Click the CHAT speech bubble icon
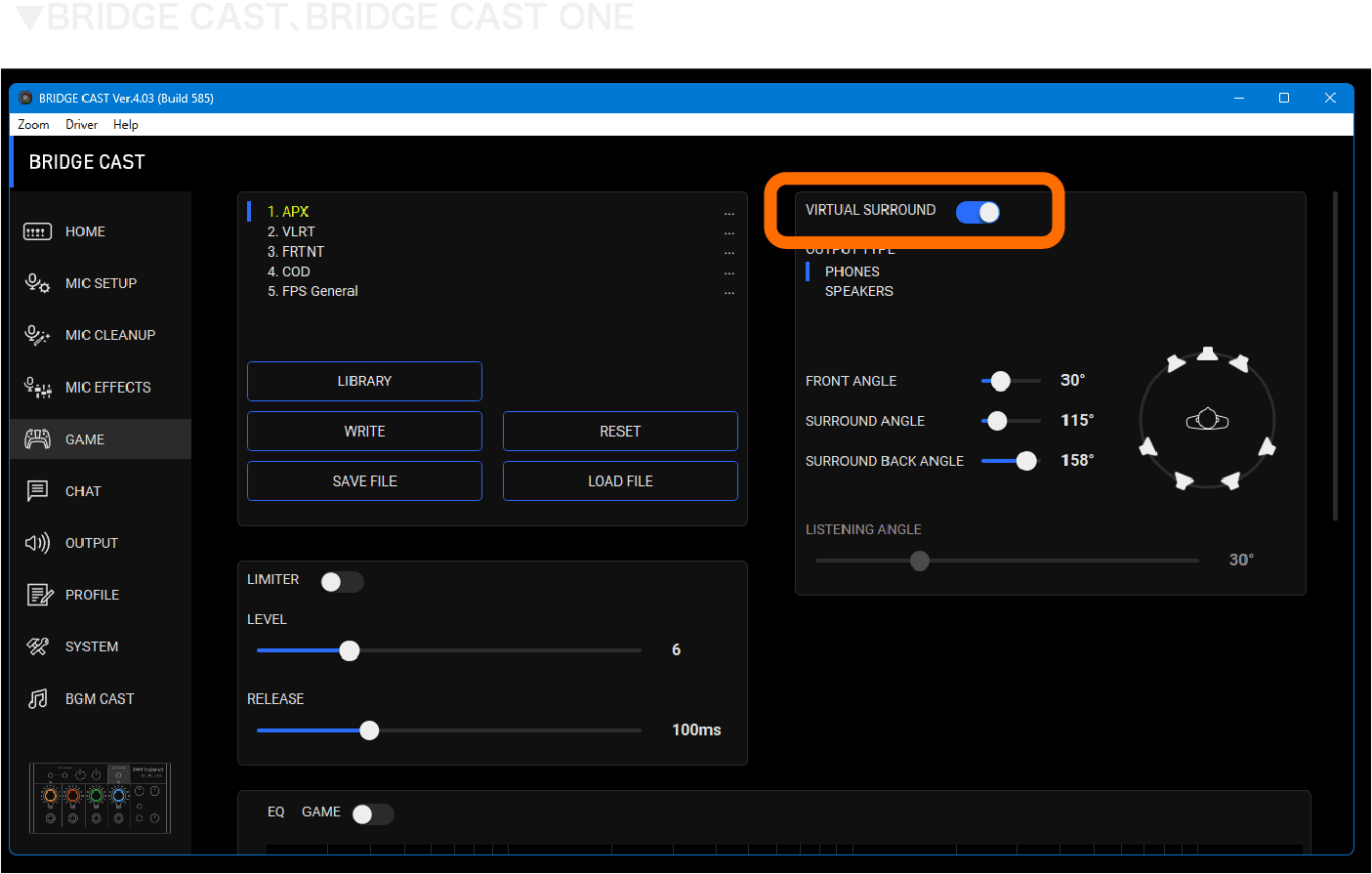 tap(37, 491)
